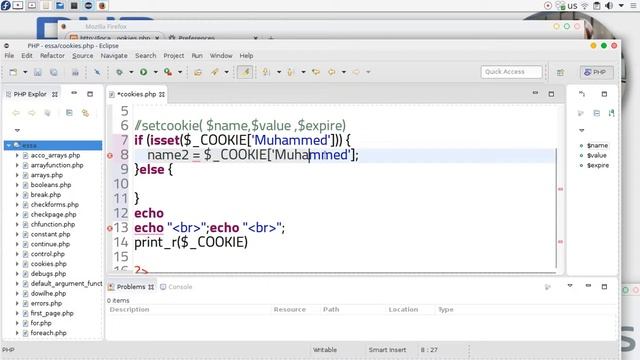Select $expire in the Outline
This screenshot has width=640, height=360.
[598, 165]
